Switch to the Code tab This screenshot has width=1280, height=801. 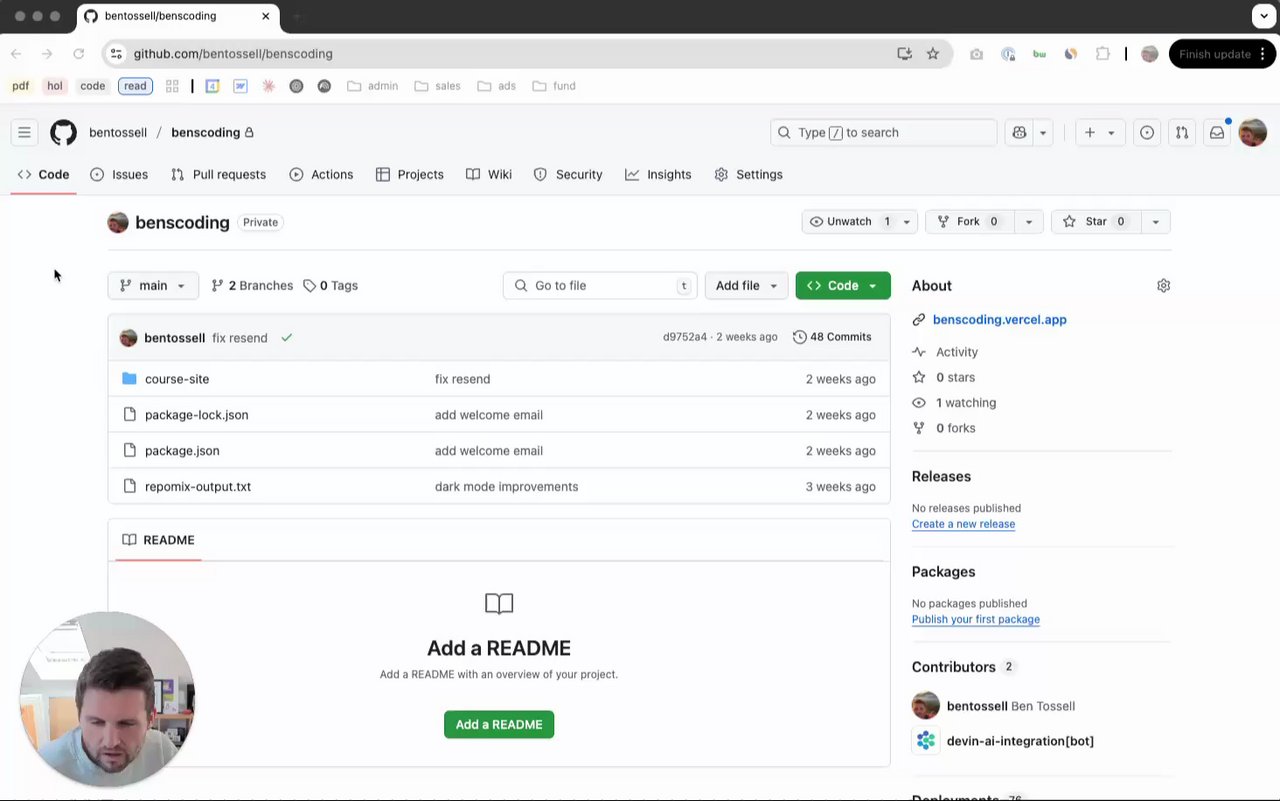[x=43, y=174]
